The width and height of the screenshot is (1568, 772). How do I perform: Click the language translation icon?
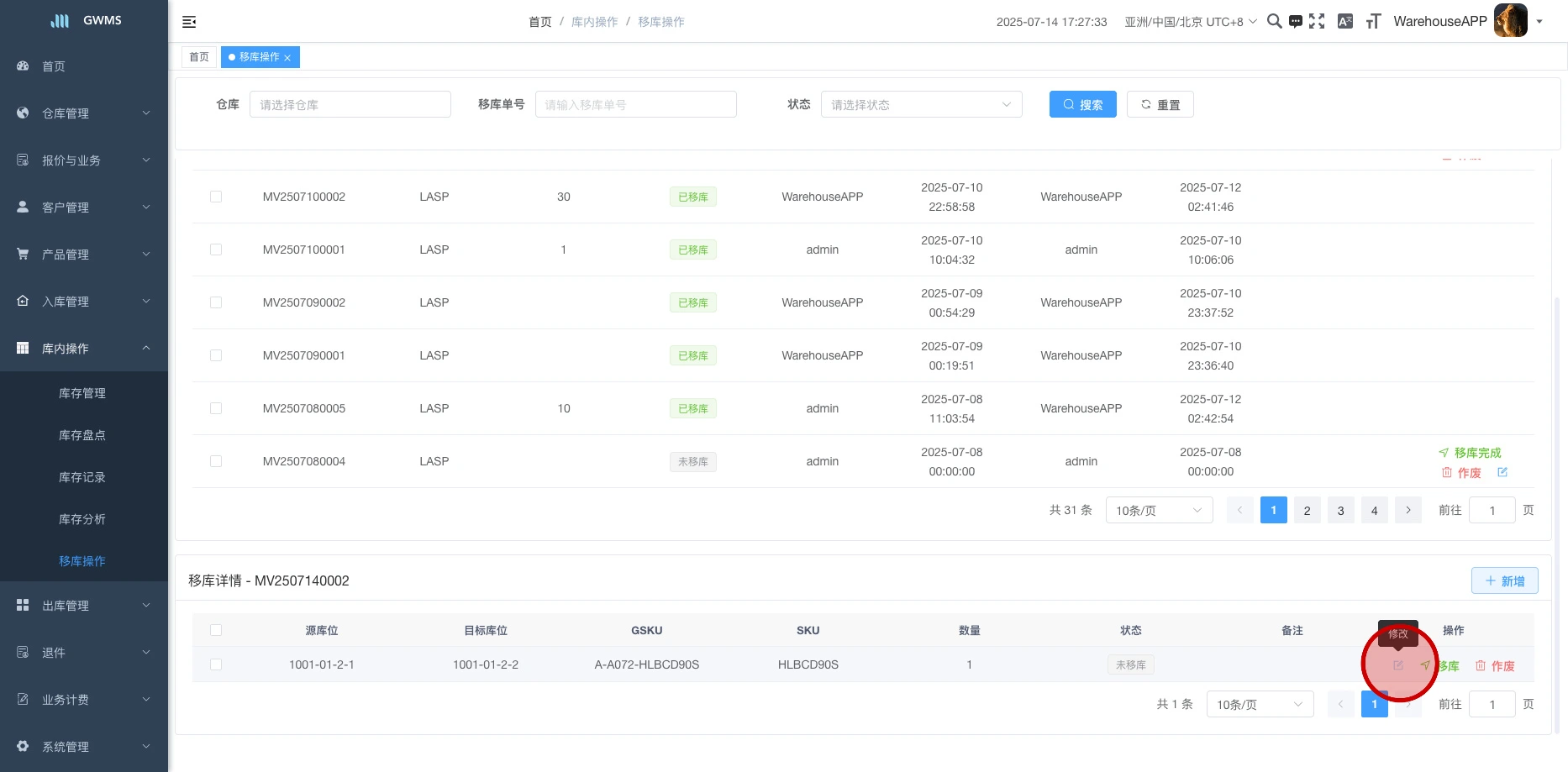coord(1344,22)
